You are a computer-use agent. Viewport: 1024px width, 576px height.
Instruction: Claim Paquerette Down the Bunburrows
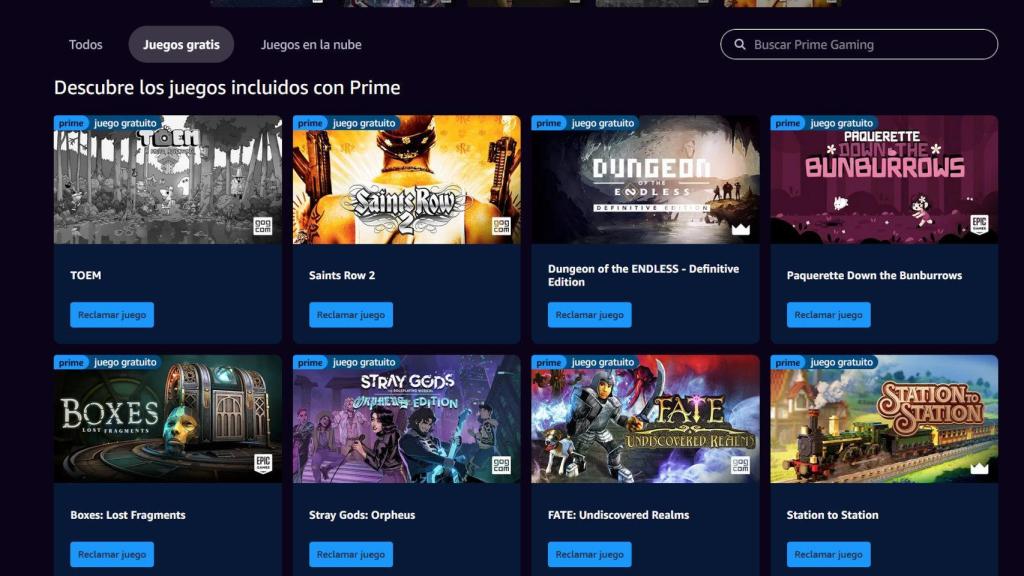point(827,314)
